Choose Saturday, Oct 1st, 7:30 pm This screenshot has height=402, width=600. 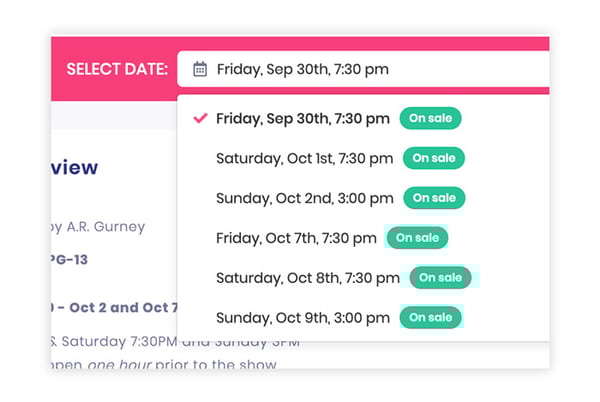point(304,158)
